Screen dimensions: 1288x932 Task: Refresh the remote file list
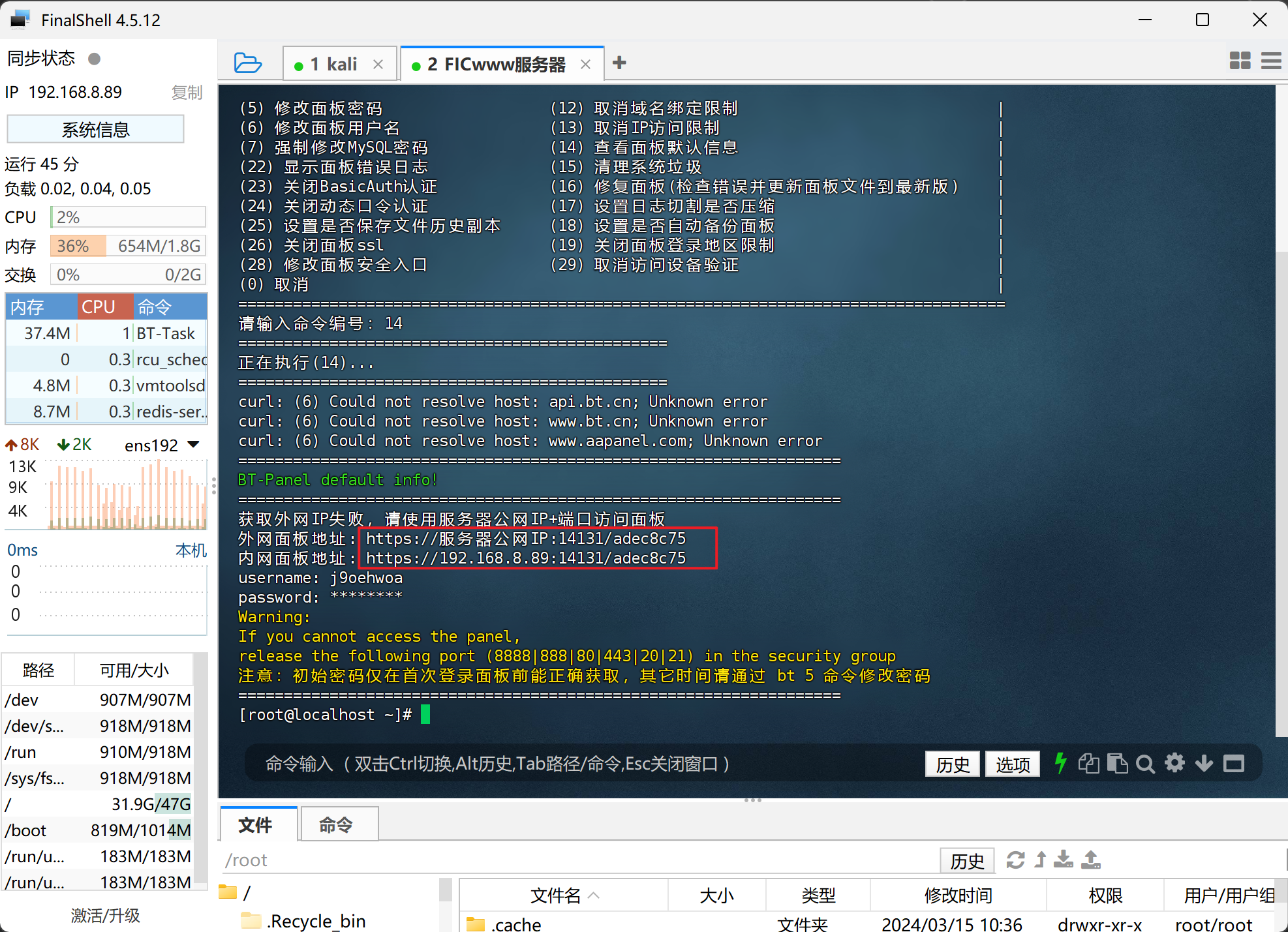click(1015, 860)
